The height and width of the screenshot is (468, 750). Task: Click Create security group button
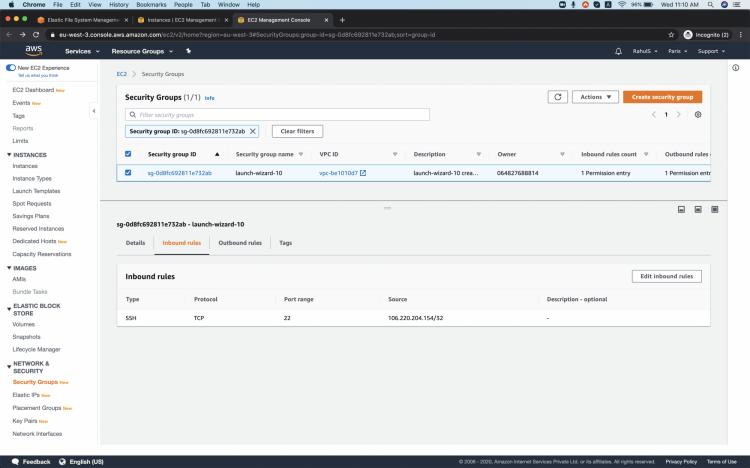tap(662, 97)
